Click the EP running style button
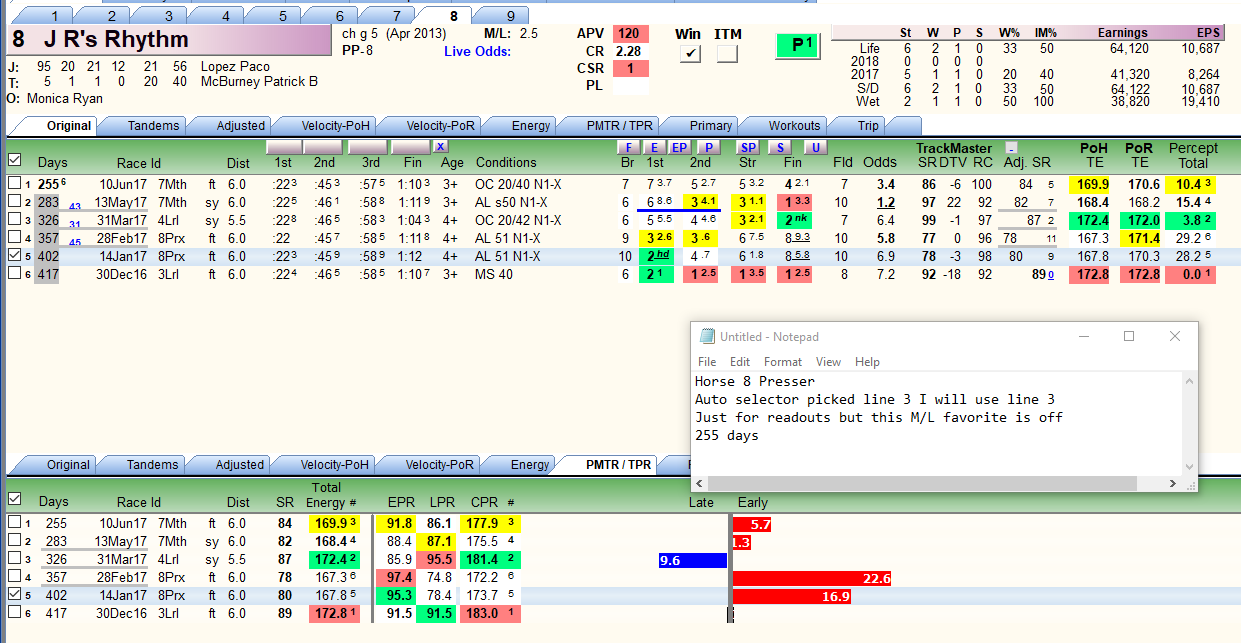This screenshot has height=643, width=1241. 679,147
